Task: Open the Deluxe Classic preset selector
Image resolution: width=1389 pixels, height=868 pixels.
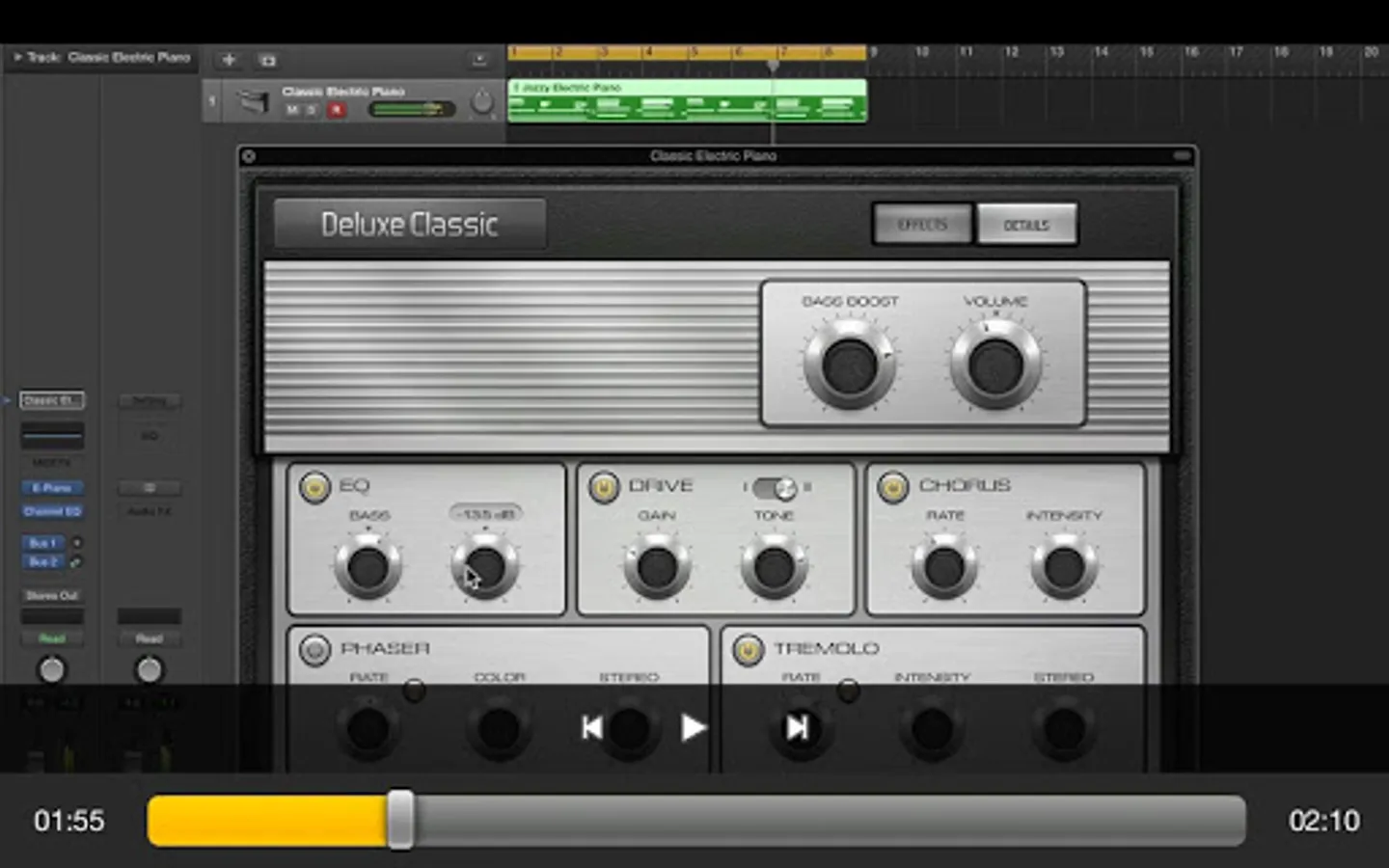Action: 410,225
